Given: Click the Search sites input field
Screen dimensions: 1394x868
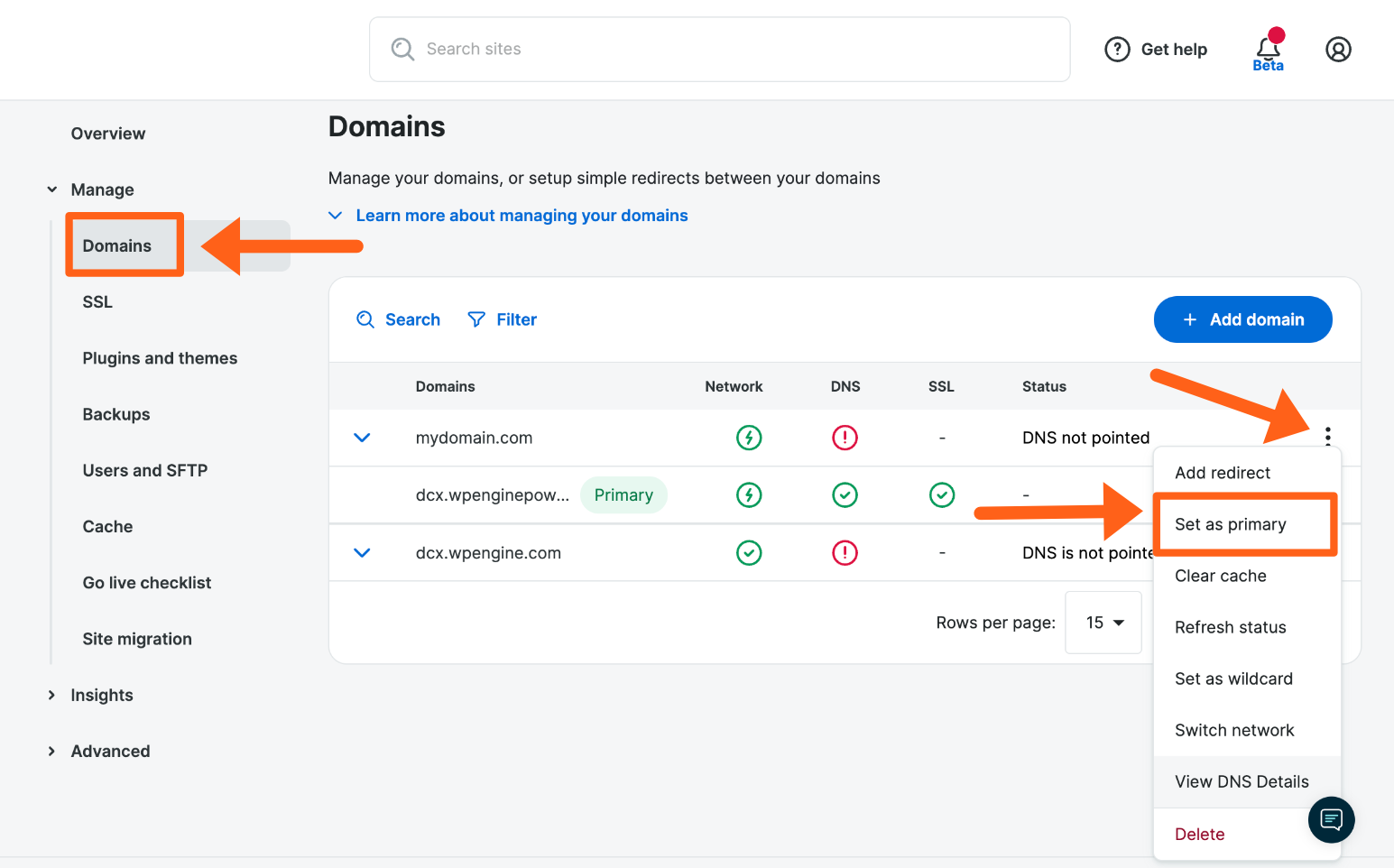Looking at the screenshot, I should (719, 49).
